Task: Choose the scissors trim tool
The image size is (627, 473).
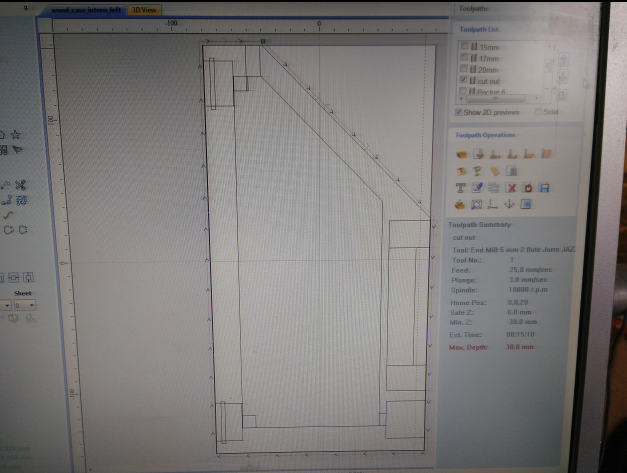Action: [x=20, y=185]
